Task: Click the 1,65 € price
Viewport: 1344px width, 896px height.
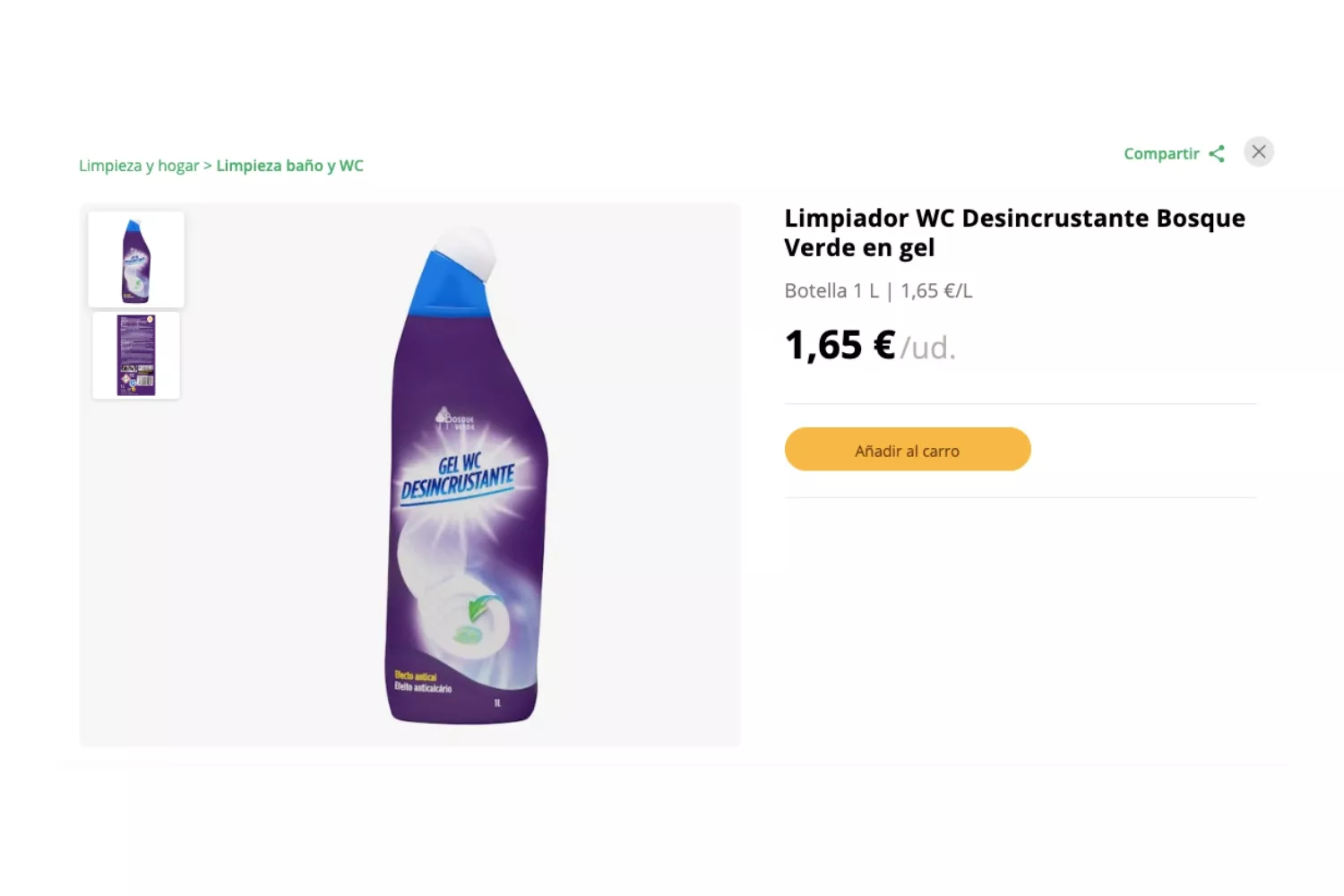Action: tap(840, 345)
